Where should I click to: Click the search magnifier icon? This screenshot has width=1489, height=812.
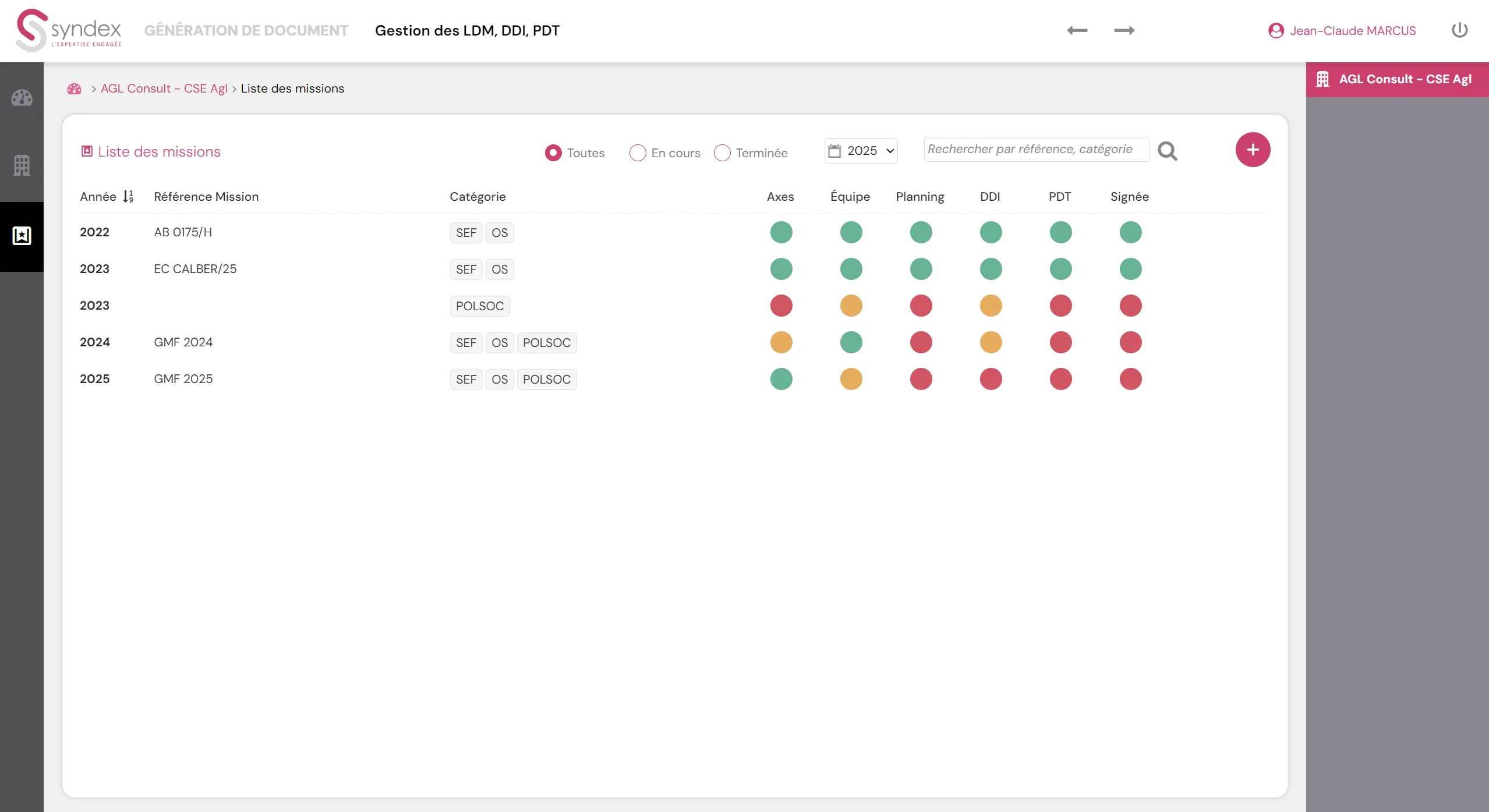1168,151
